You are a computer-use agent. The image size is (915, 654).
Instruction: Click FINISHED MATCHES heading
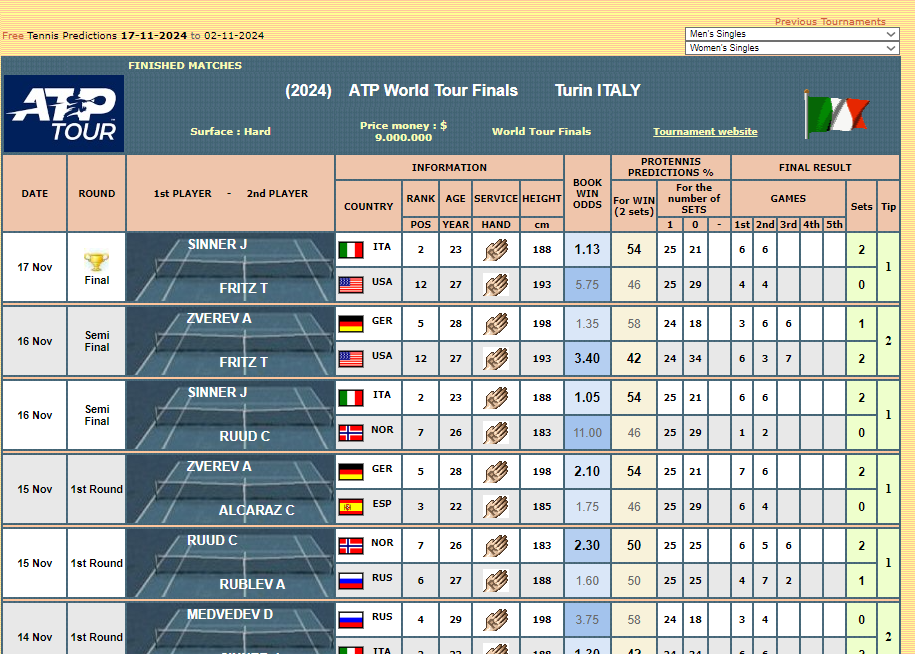pos(185,65)
